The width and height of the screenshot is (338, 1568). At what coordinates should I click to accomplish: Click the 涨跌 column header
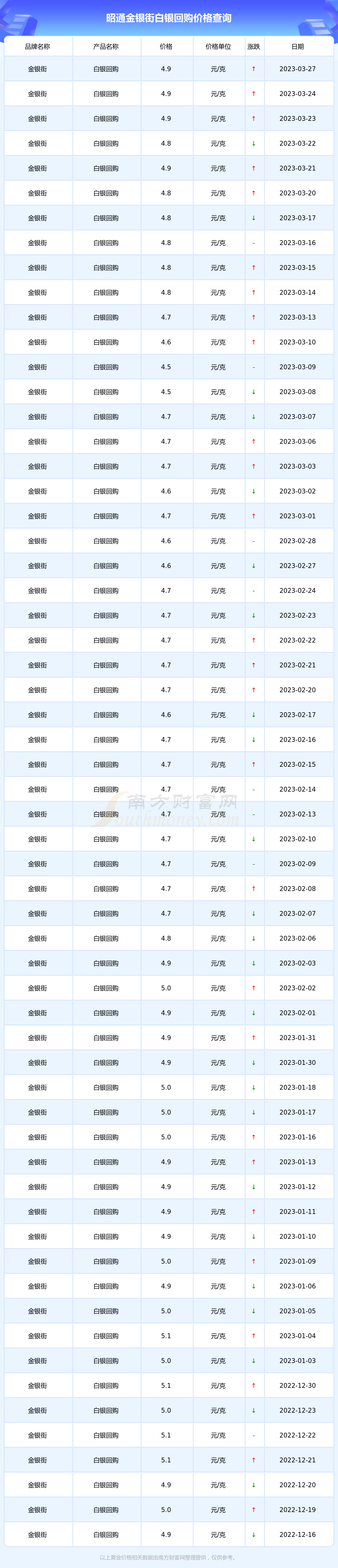(254, 46)
